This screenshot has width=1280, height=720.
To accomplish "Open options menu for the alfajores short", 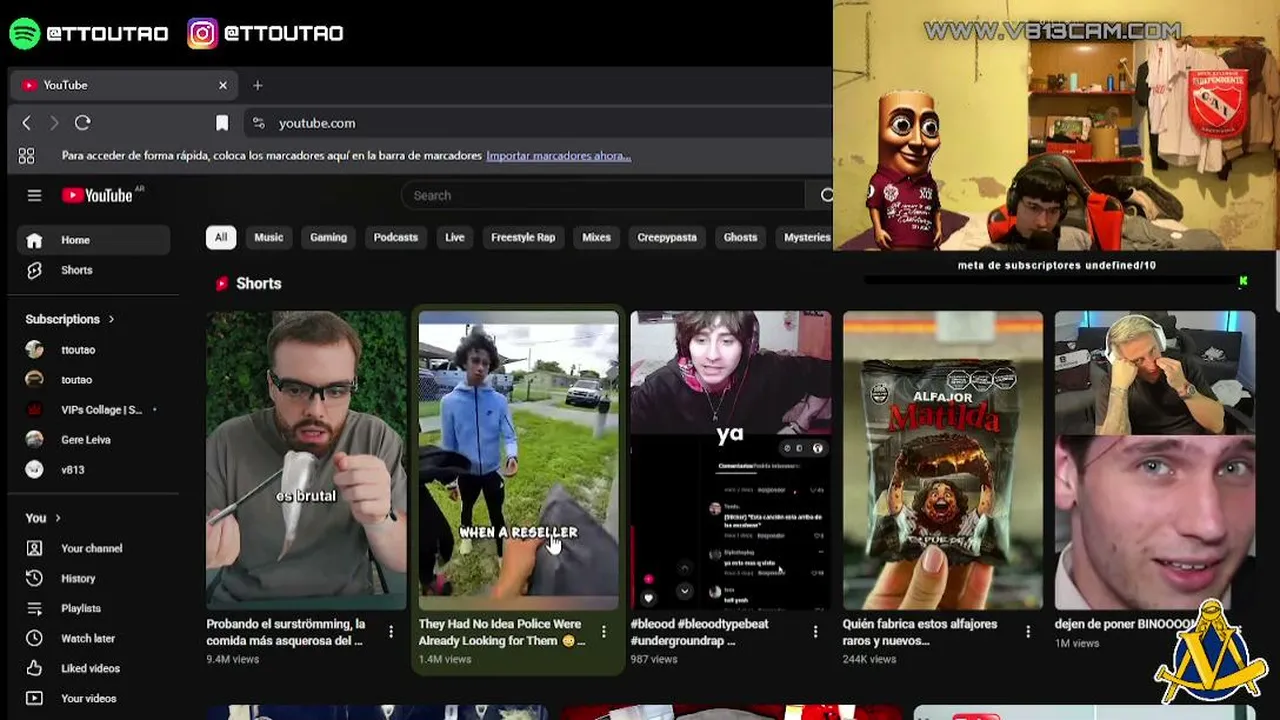I will point(1028,632).
